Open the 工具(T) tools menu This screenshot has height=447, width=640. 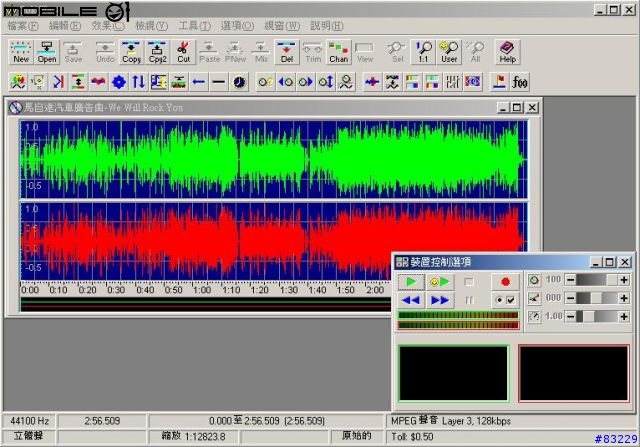click(x=195, y=26)
